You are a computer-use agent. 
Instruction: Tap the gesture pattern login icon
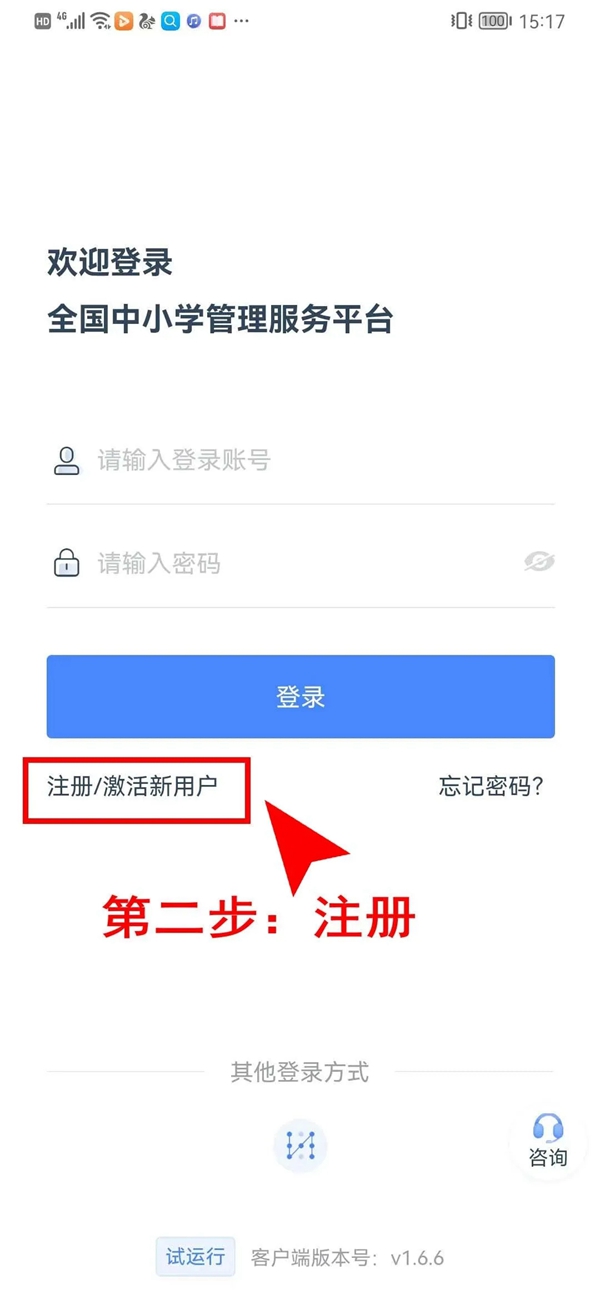(x=300, y=1145)
